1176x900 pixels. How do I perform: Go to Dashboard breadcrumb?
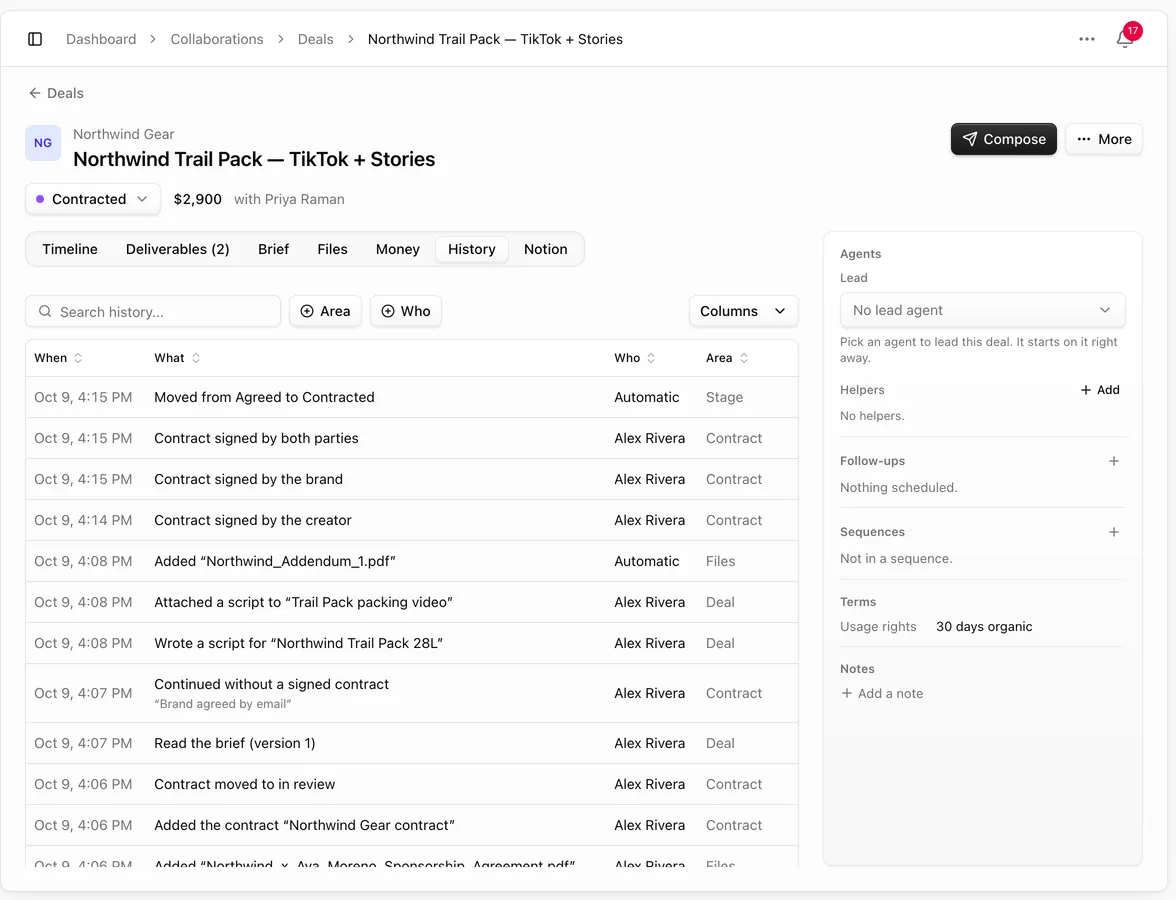click(101, 39)
